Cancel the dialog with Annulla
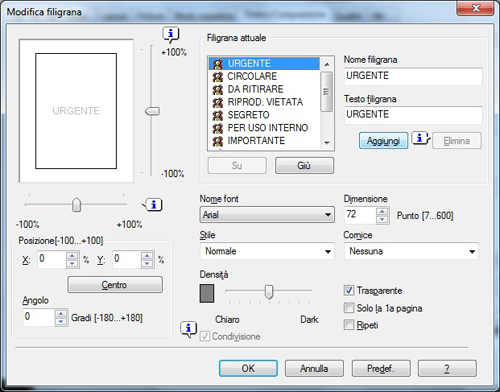500x392 pixels. (314, 368)
